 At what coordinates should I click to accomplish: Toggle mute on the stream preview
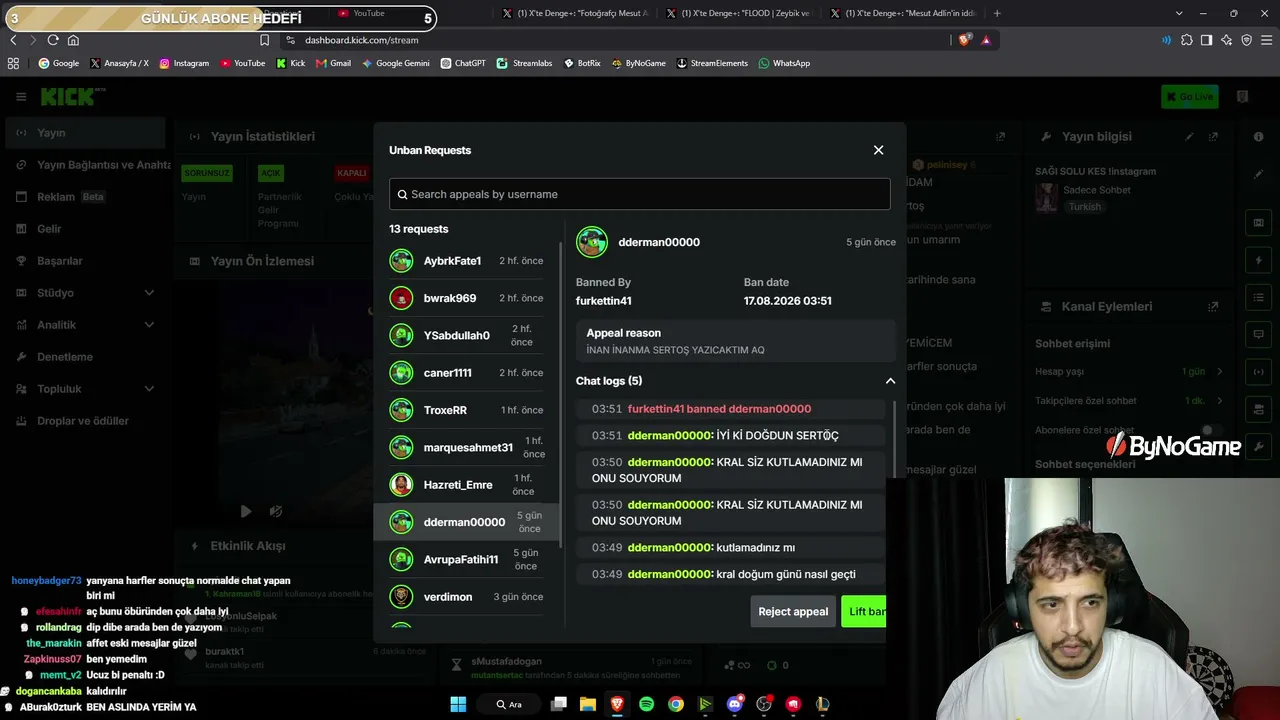coord(276,511)
